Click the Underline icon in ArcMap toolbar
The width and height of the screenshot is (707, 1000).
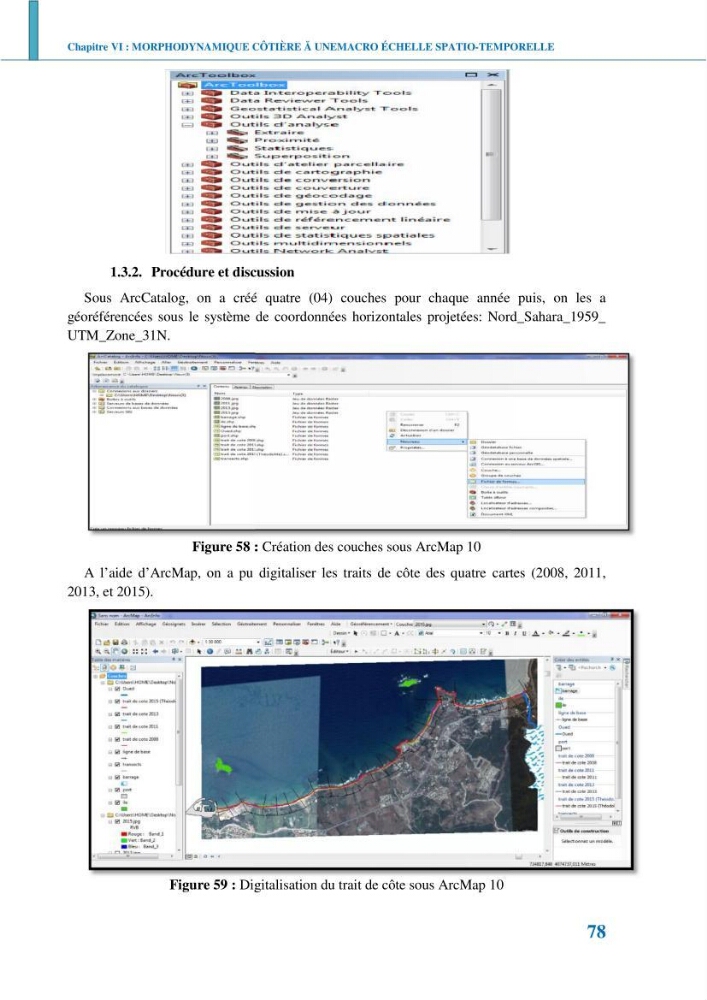coord(524,633)
